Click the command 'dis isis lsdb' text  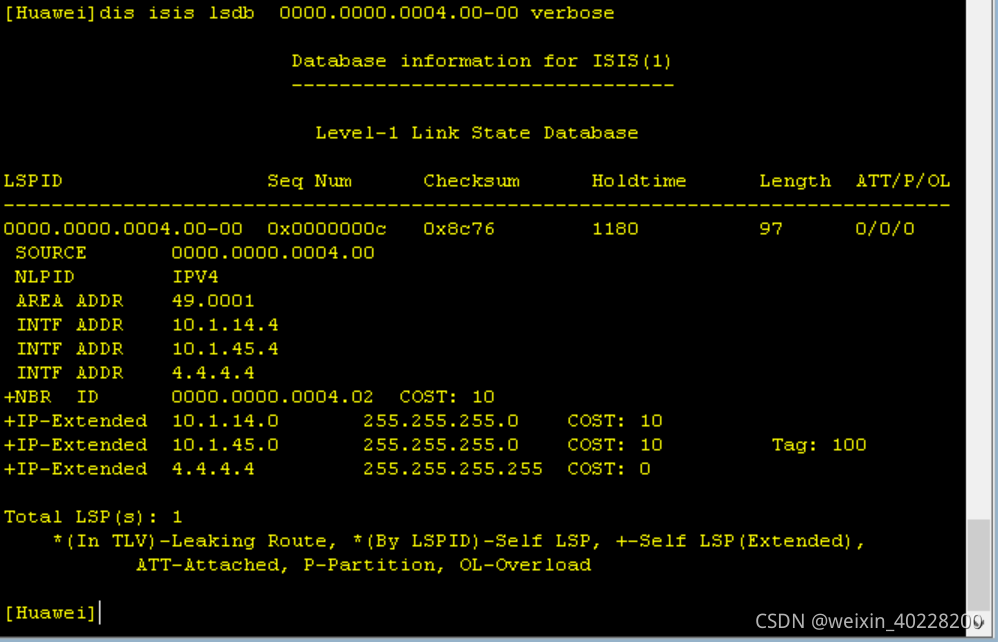(x=176, y=13)
